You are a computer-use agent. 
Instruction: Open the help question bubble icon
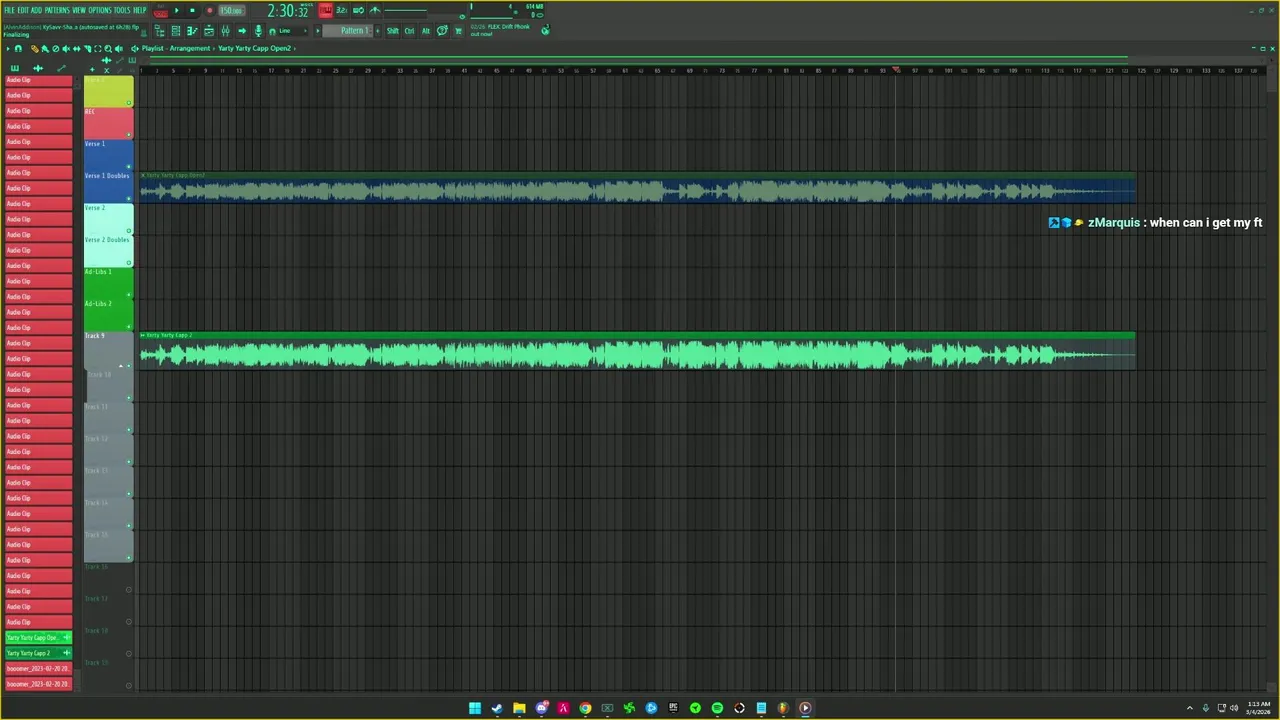click(x=442, y=31)
